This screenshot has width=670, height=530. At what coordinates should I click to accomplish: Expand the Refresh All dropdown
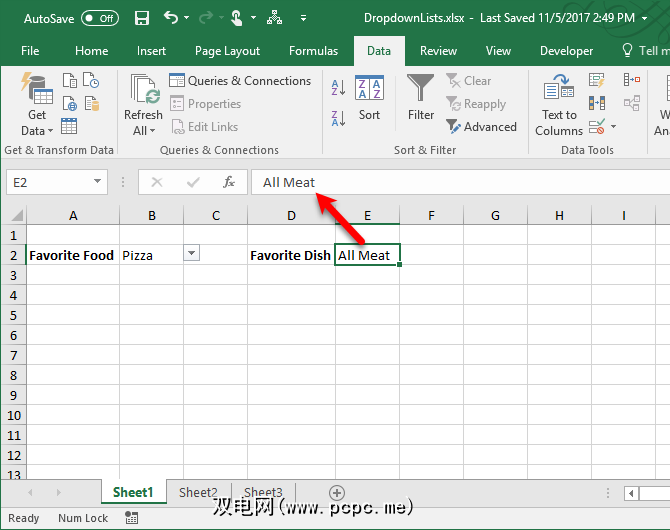tap(143, 130)
